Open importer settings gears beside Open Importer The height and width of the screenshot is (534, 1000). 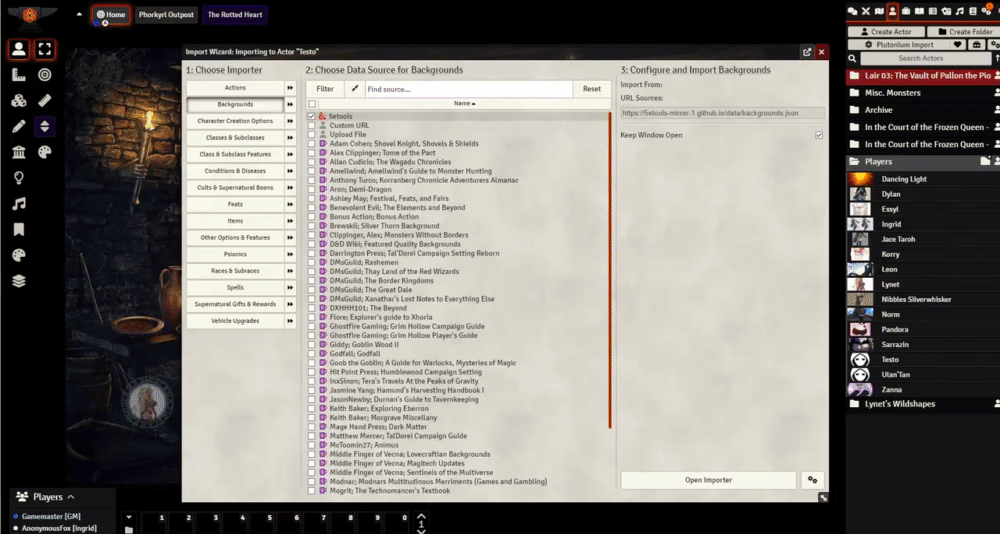pyautogui.click(x=812, y=480)
